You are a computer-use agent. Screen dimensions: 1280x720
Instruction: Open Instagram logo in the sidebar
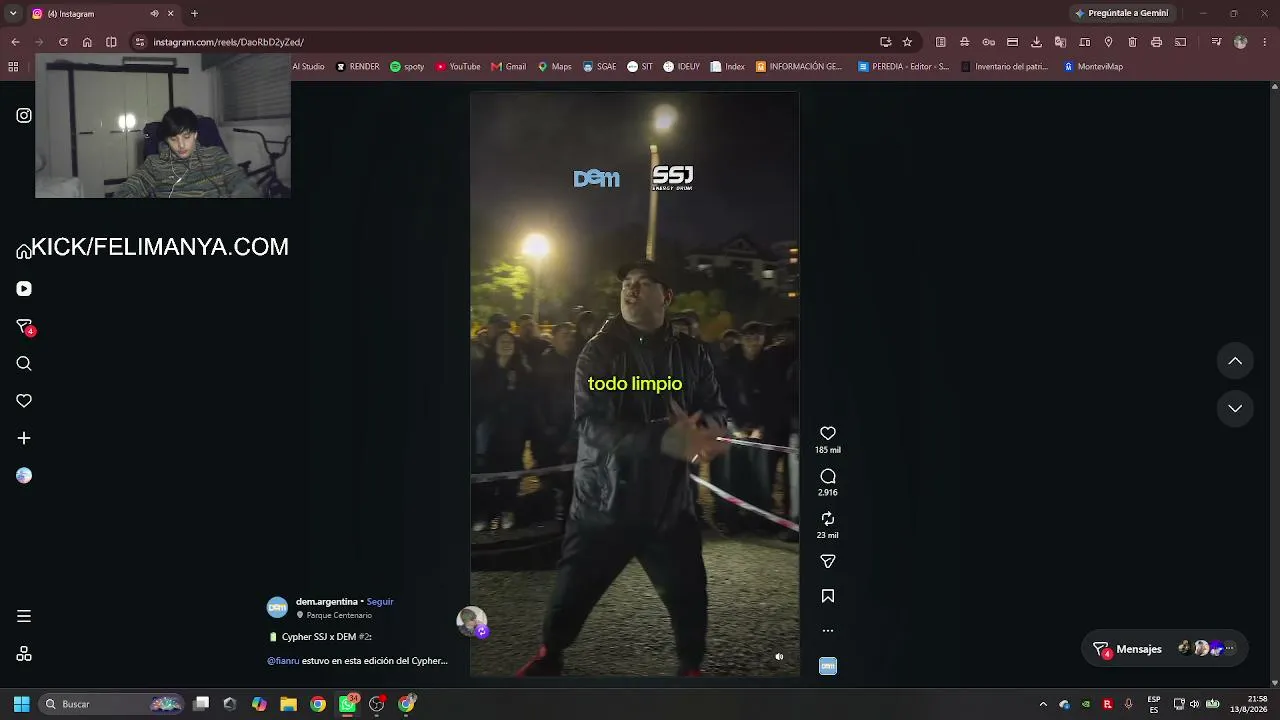tap(24, 115)
